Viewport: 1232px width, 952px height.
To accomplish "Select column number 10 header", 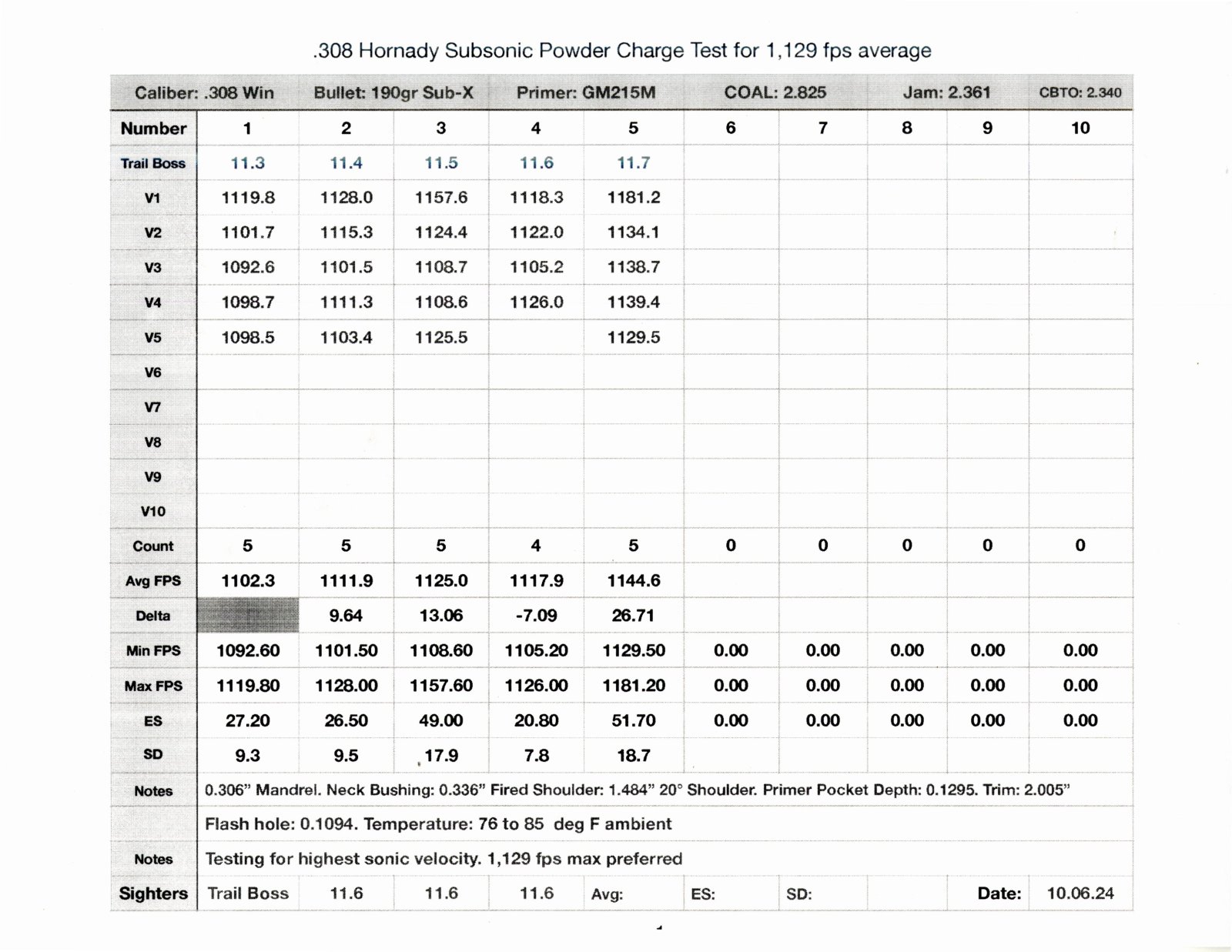I will tap(1080, 129).
